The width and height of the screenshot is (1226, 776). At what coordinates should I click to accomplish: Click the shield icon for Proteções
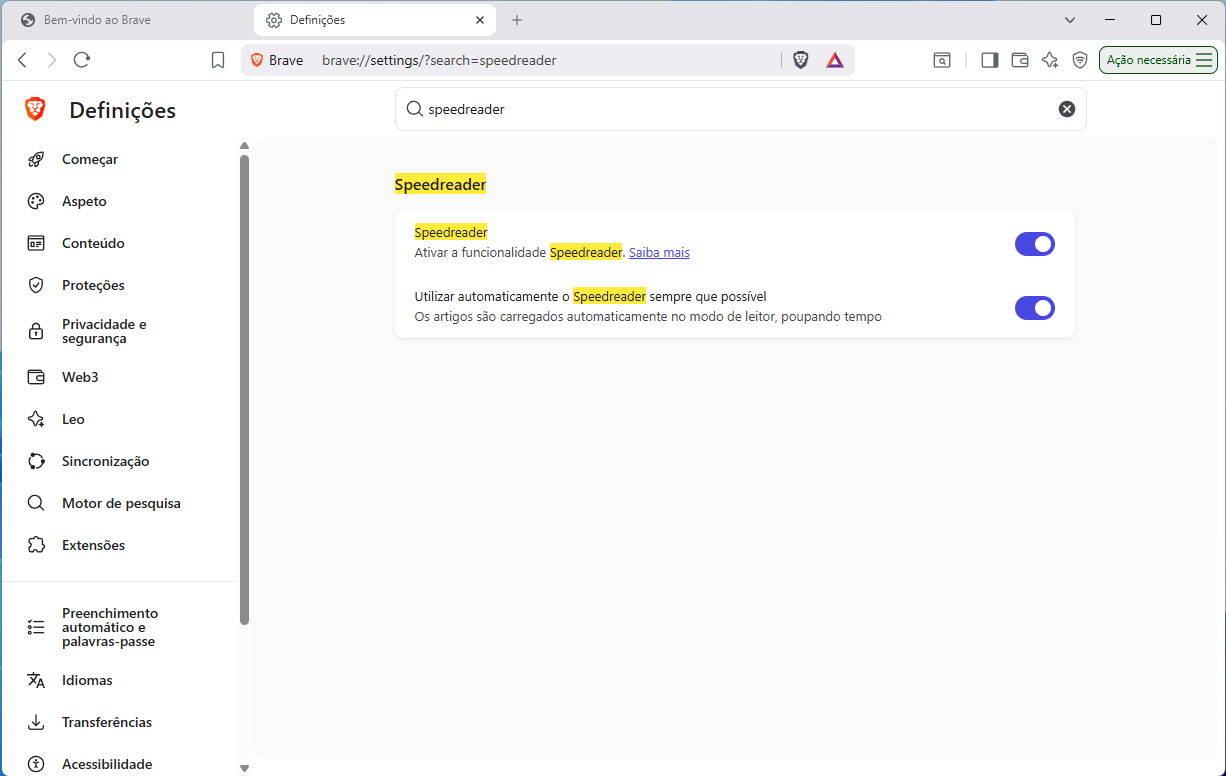[36, 285]
